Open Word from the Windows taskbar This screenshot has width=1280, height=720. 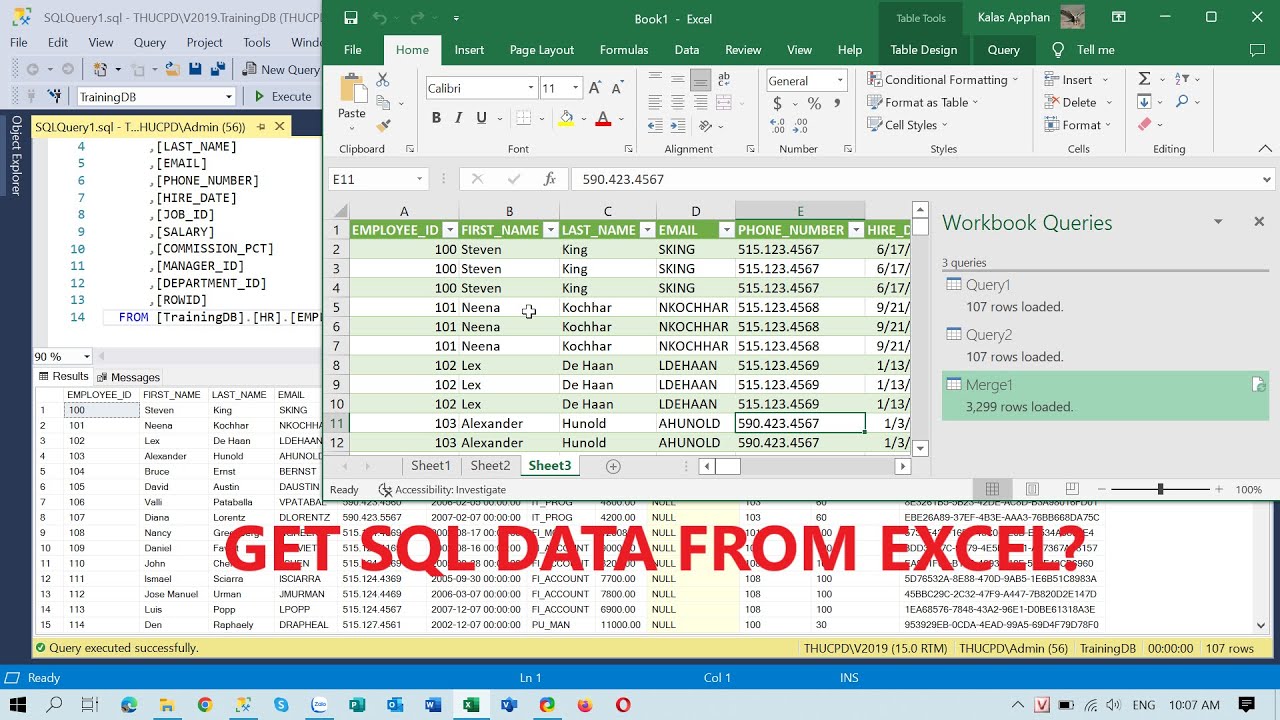click(432, 705)
